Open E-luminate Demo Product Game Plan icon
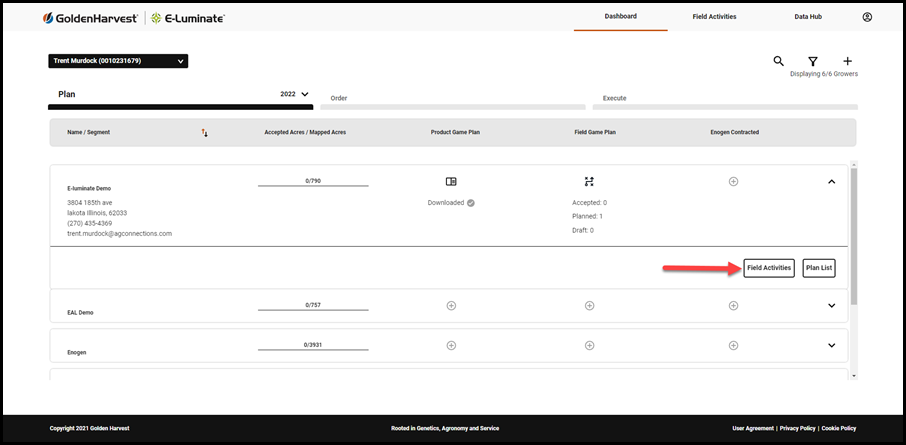The height and width of the screenshot is (445, 906). 451,181
